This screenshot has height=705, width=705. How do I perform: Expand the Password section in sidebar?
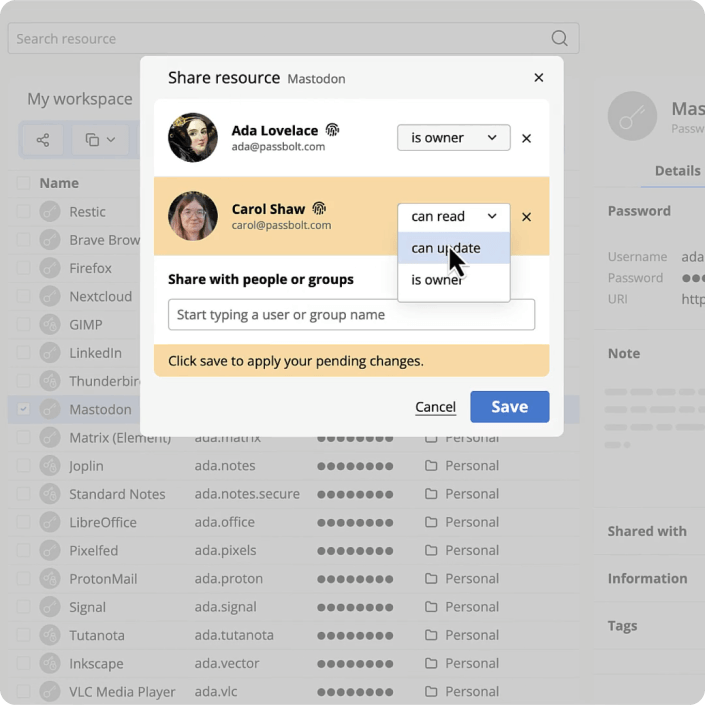[x=639, y=211]
